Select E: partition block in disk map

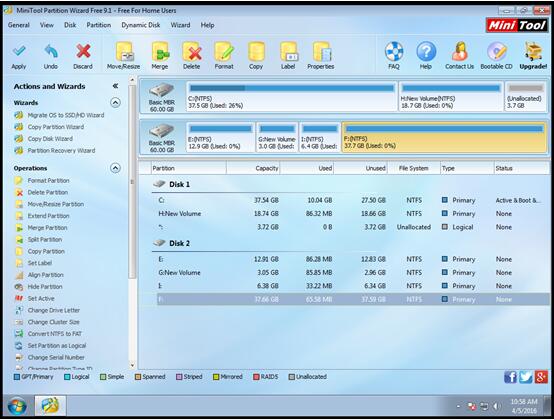coord(220,137)
